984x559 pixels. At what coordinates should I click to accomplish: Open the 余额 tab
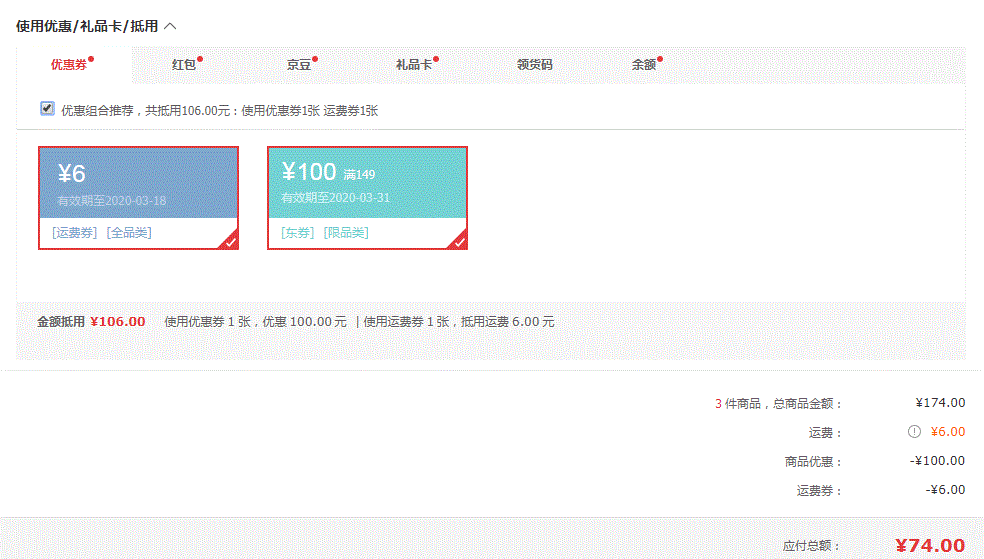pyautogui.click(x=644, y=65)
